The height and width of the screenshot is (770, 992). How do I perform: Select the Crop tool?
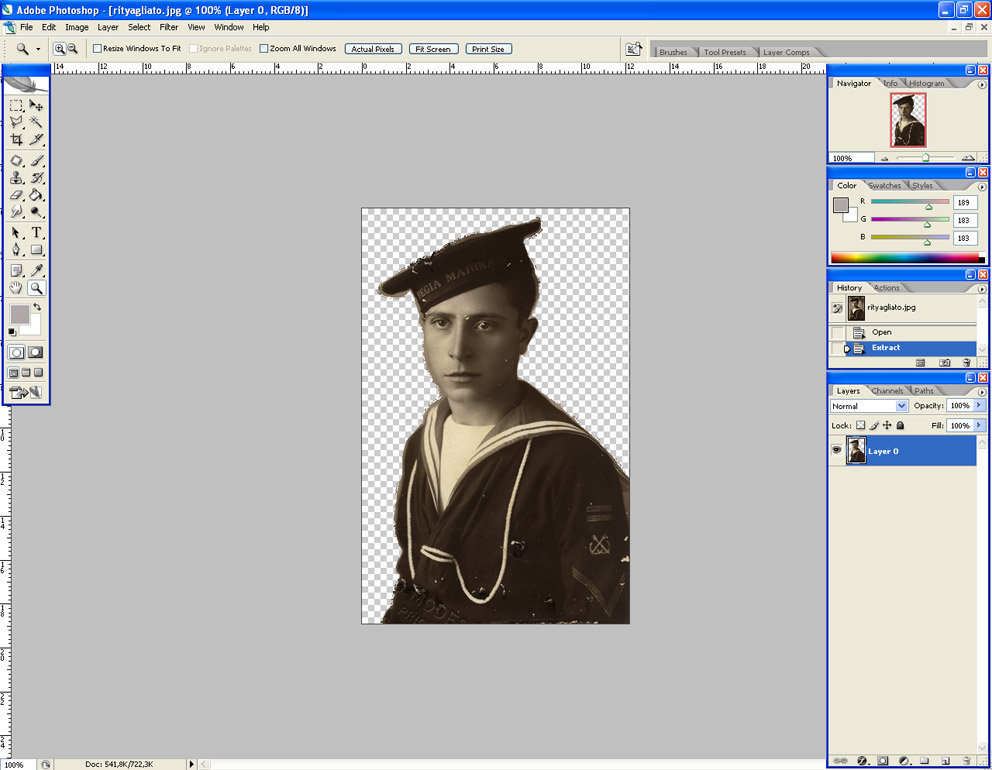click(17, 140)
